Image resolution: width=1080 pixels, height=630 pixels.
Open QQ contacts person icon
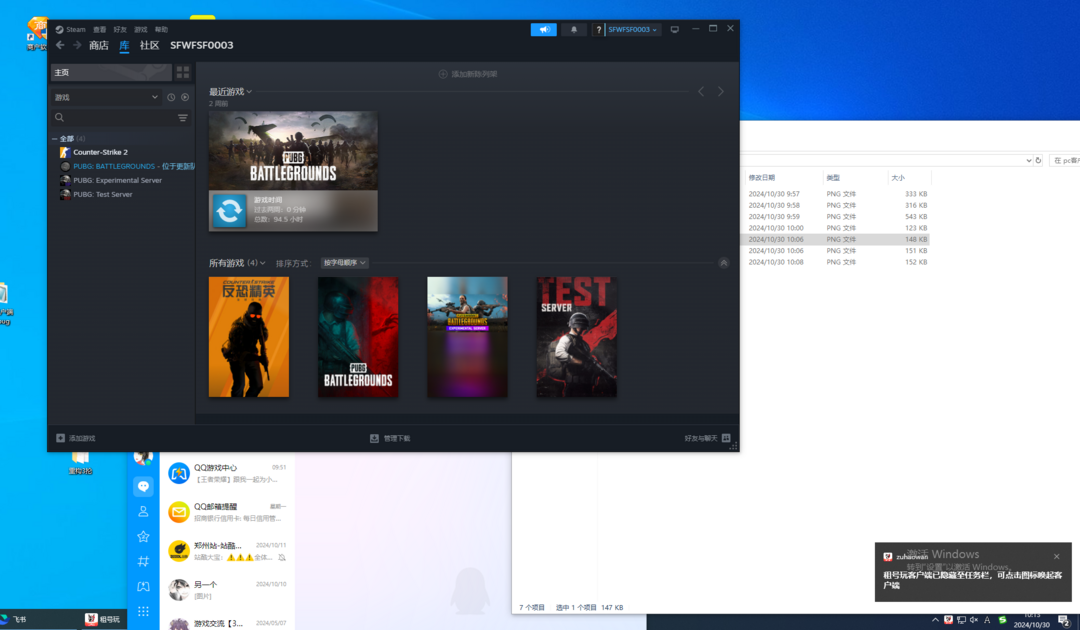[143, 512]
